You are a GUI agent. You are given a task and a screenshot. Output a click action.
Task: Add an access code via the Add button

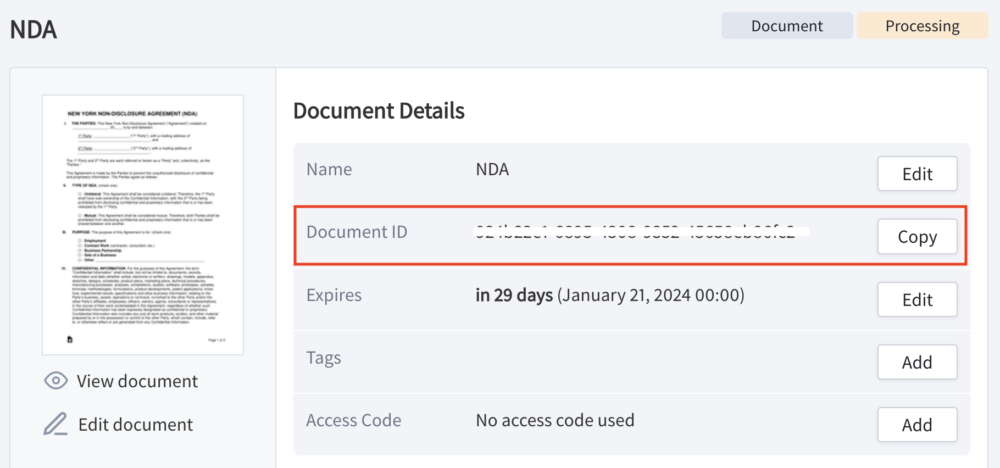coord(916,425)
